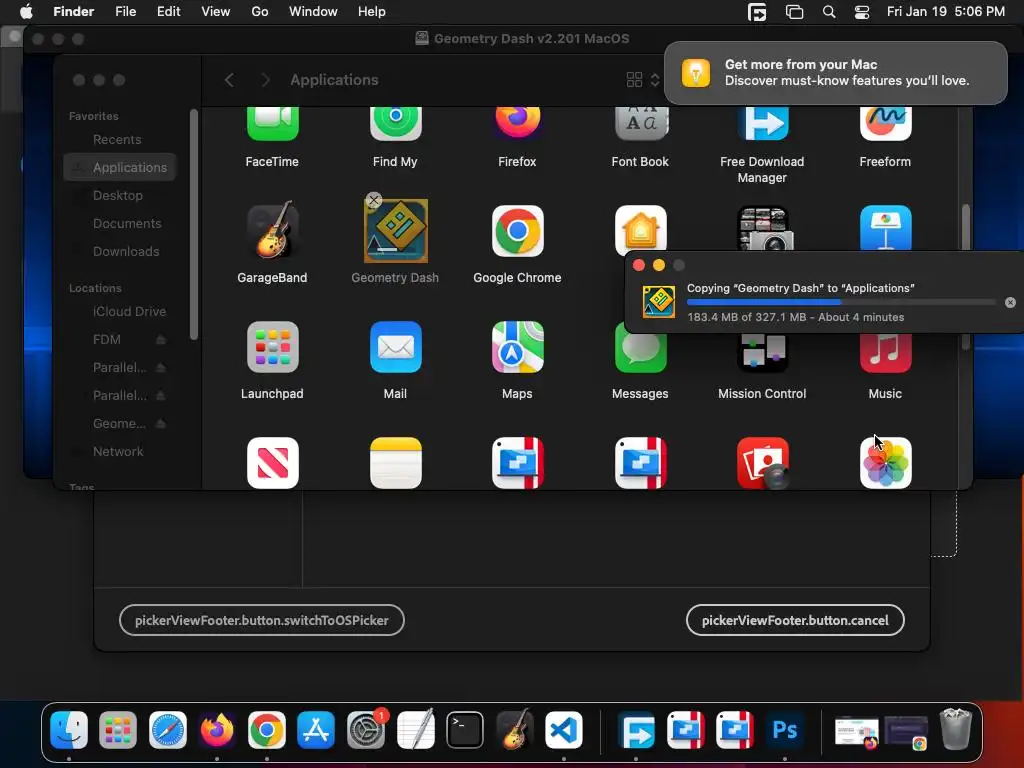Open Finder from the Dock

pos(69,729)
